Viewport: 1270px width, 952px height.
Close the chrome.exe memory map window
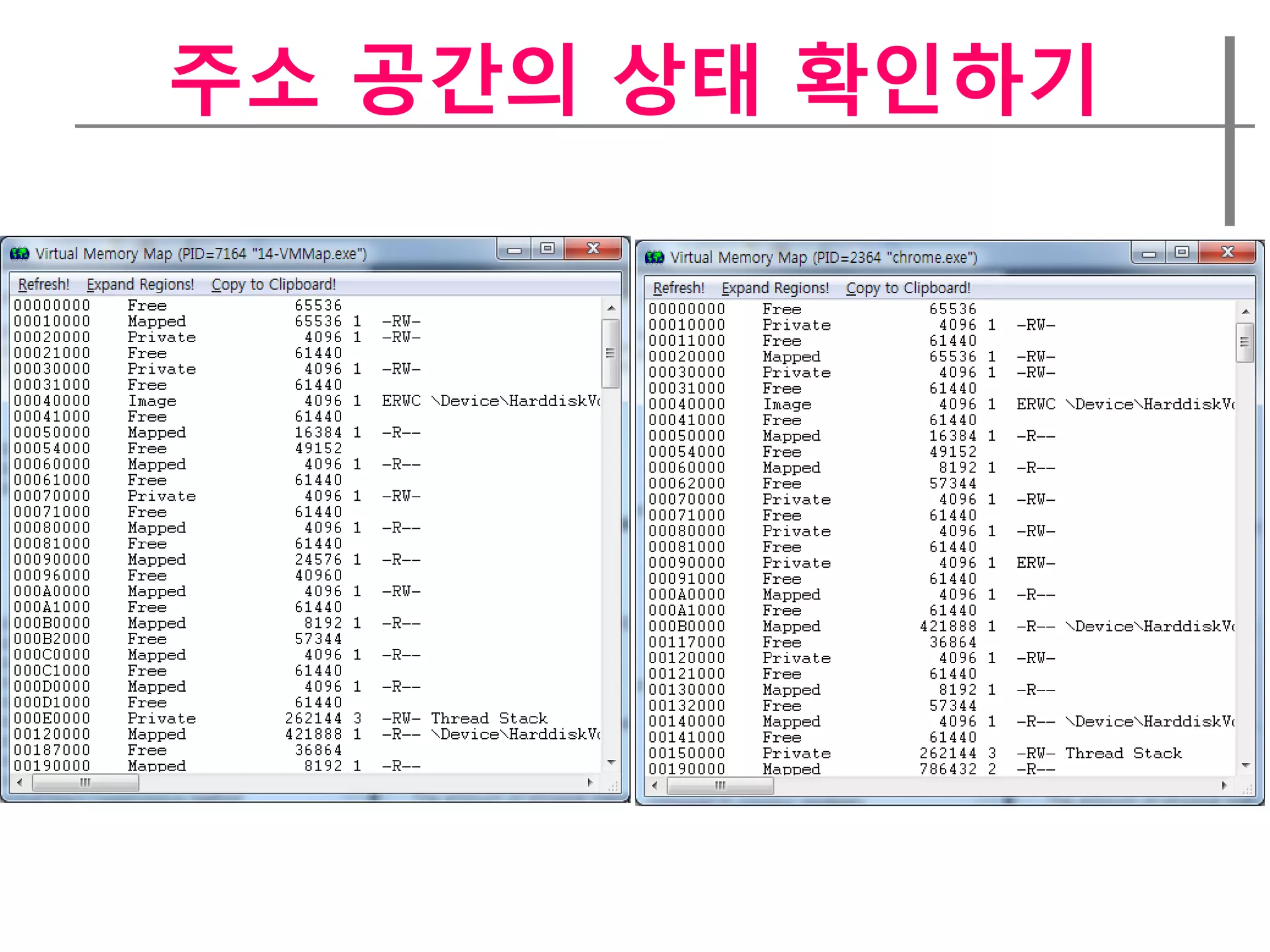coord(1228,253)
